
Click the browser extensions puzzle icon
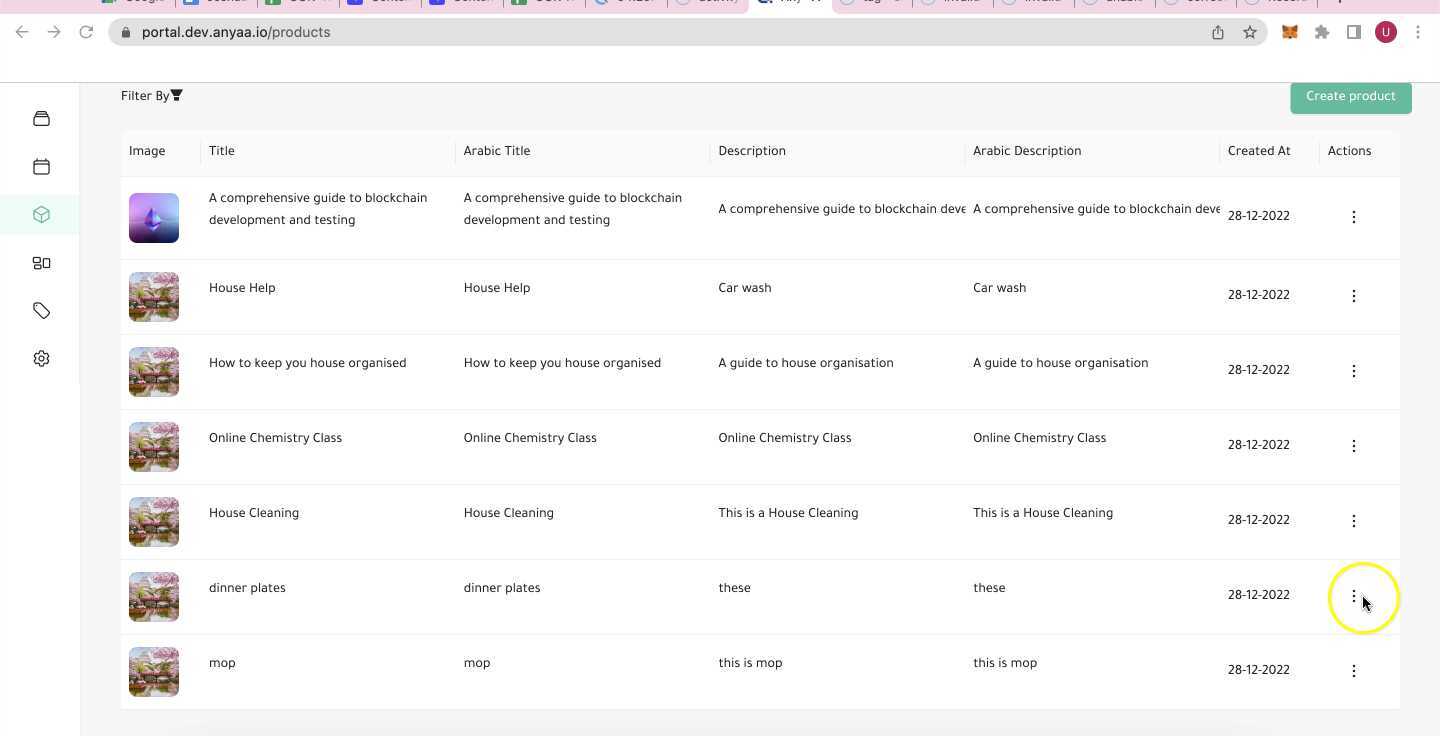[1322, 31]
